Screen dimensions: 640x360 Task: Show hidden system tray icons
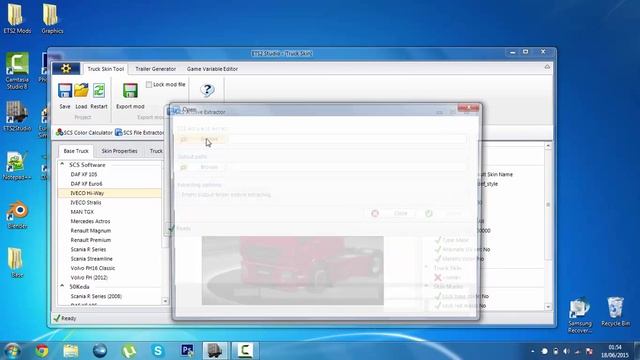click(x=532, y=351)
